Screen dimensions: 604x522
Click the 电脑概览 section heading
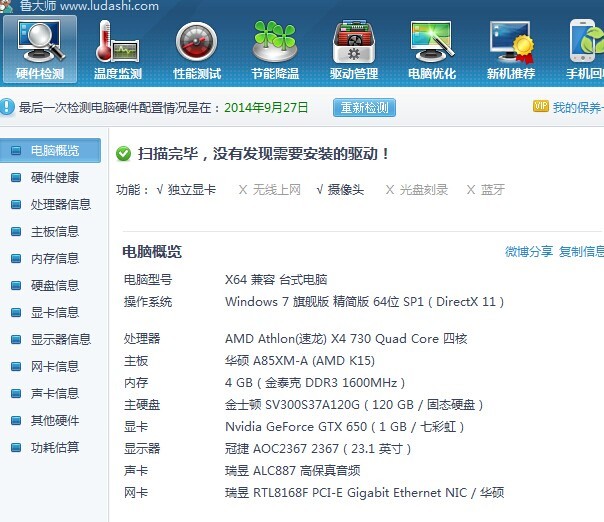click(x=152, y=252)
